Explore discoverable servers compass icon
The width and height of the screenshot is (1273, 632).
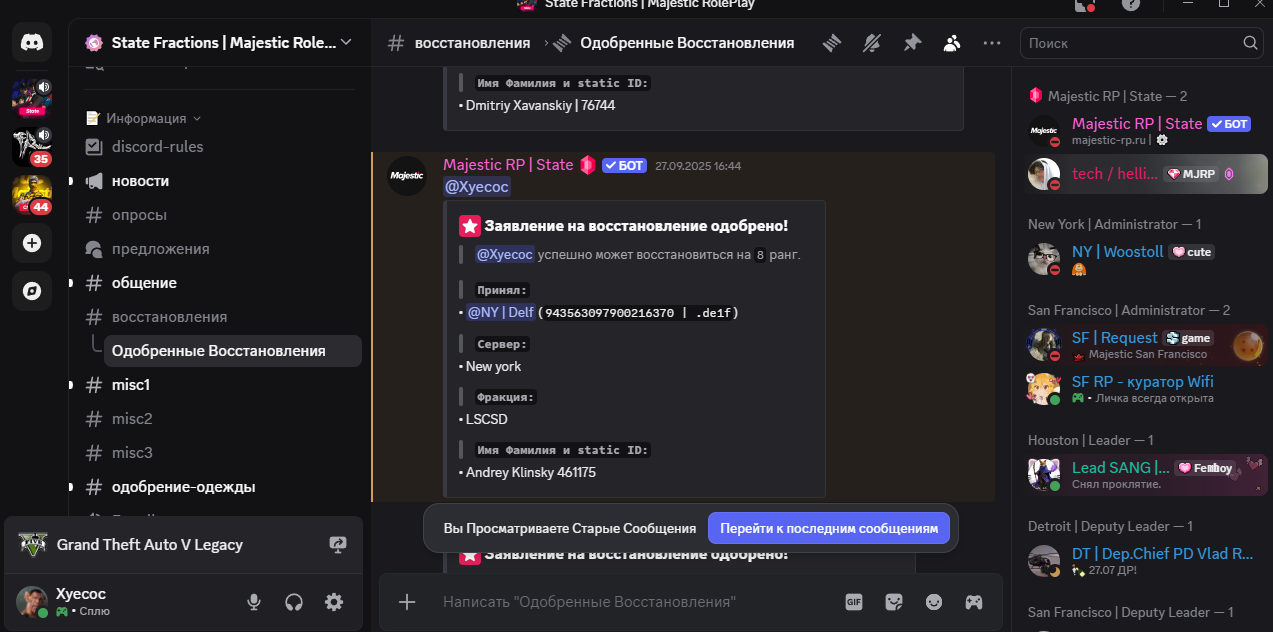32,291
